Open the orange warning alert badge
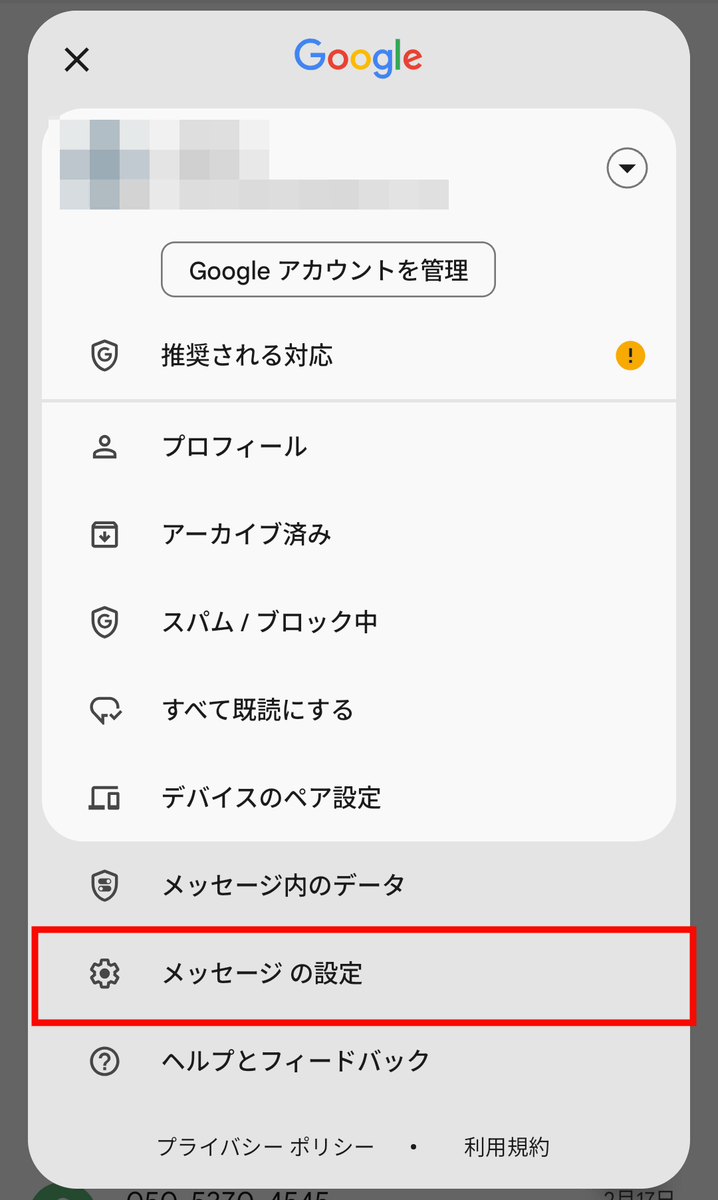718x1200 pixels. click(630, 355)
